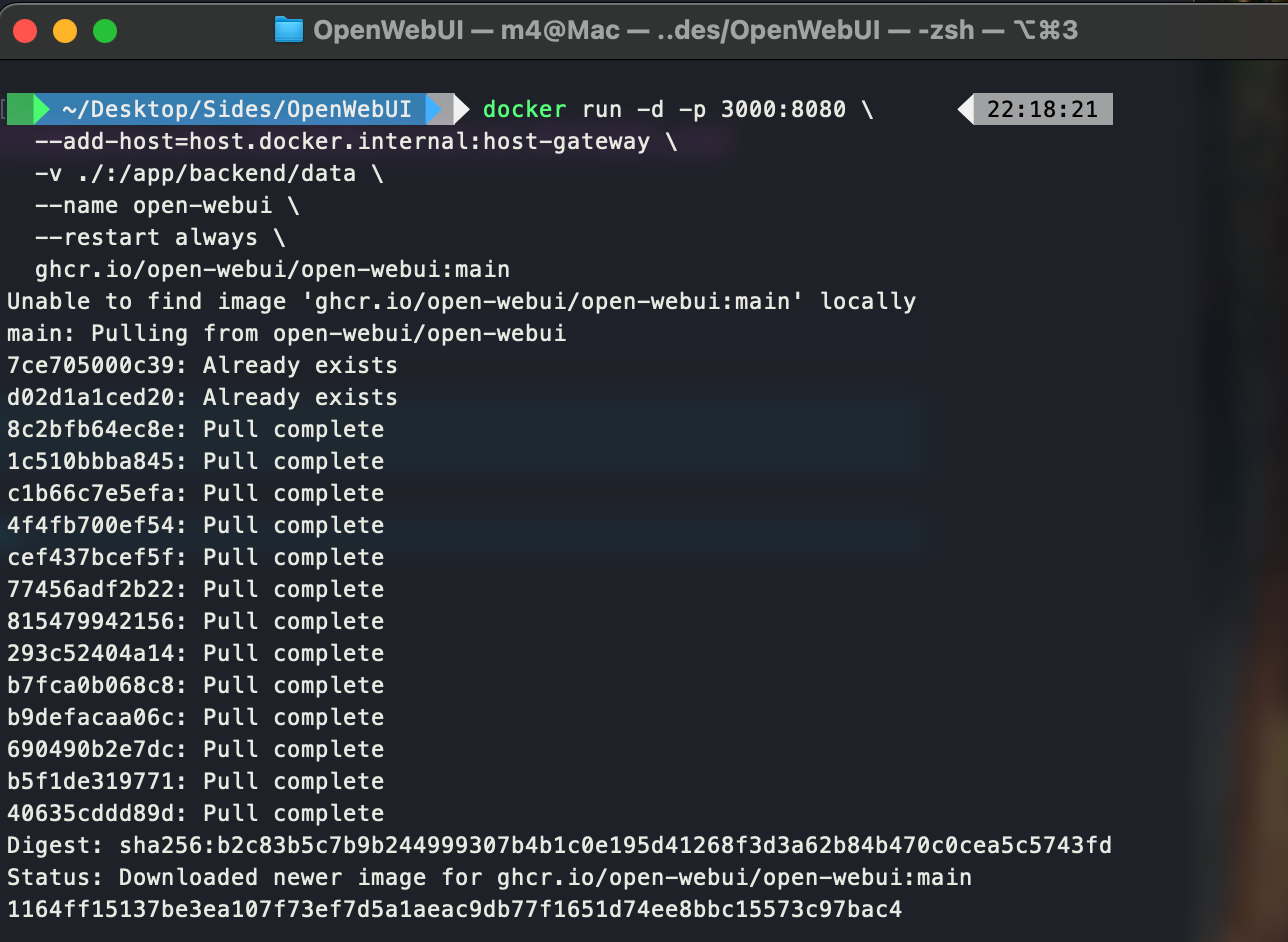1288x942 pixels.
Task: Click the blue folder icon in the title bar
Action: (289, 30)
